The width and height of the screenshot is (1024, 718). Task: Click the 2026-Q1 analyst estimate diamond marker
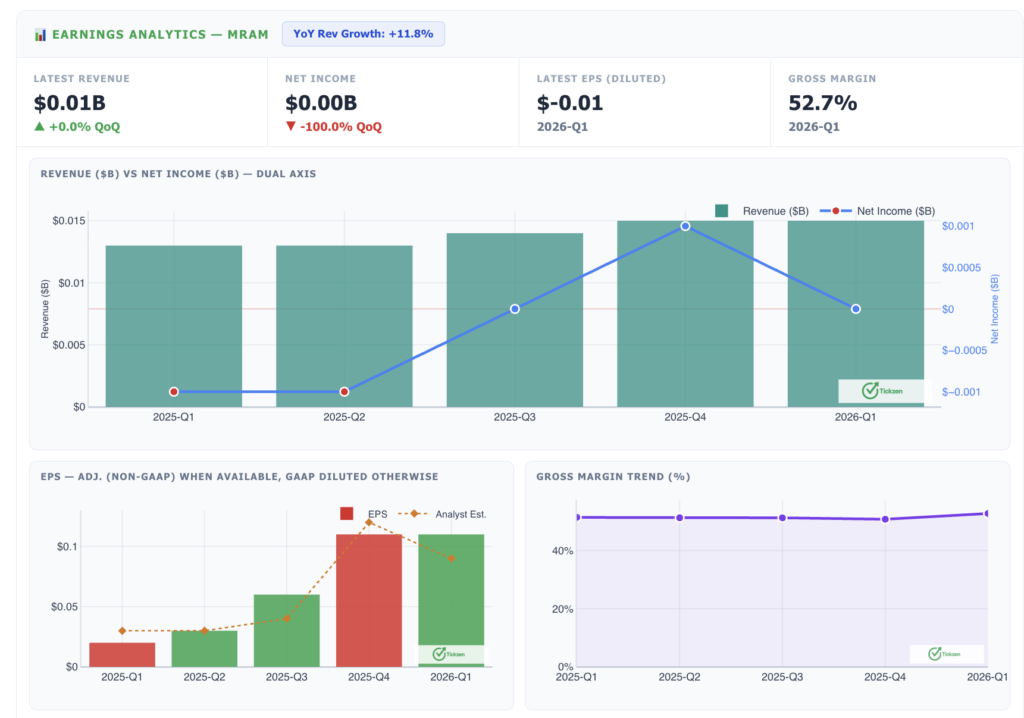451,559
